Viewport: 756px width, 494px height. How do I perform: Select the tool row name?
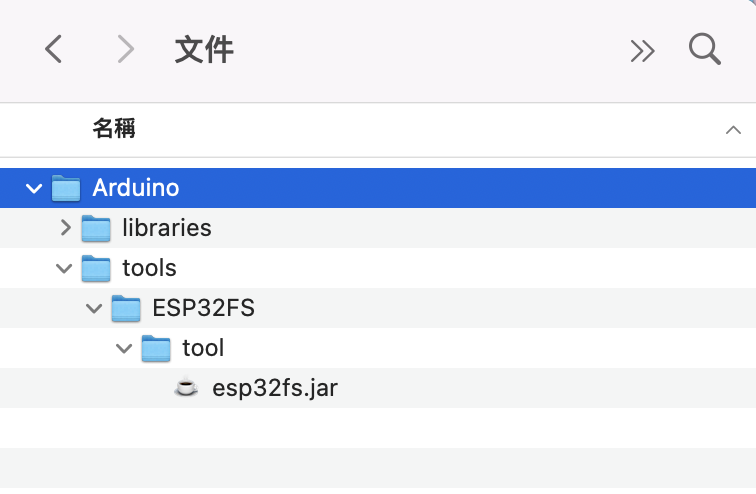203,348
